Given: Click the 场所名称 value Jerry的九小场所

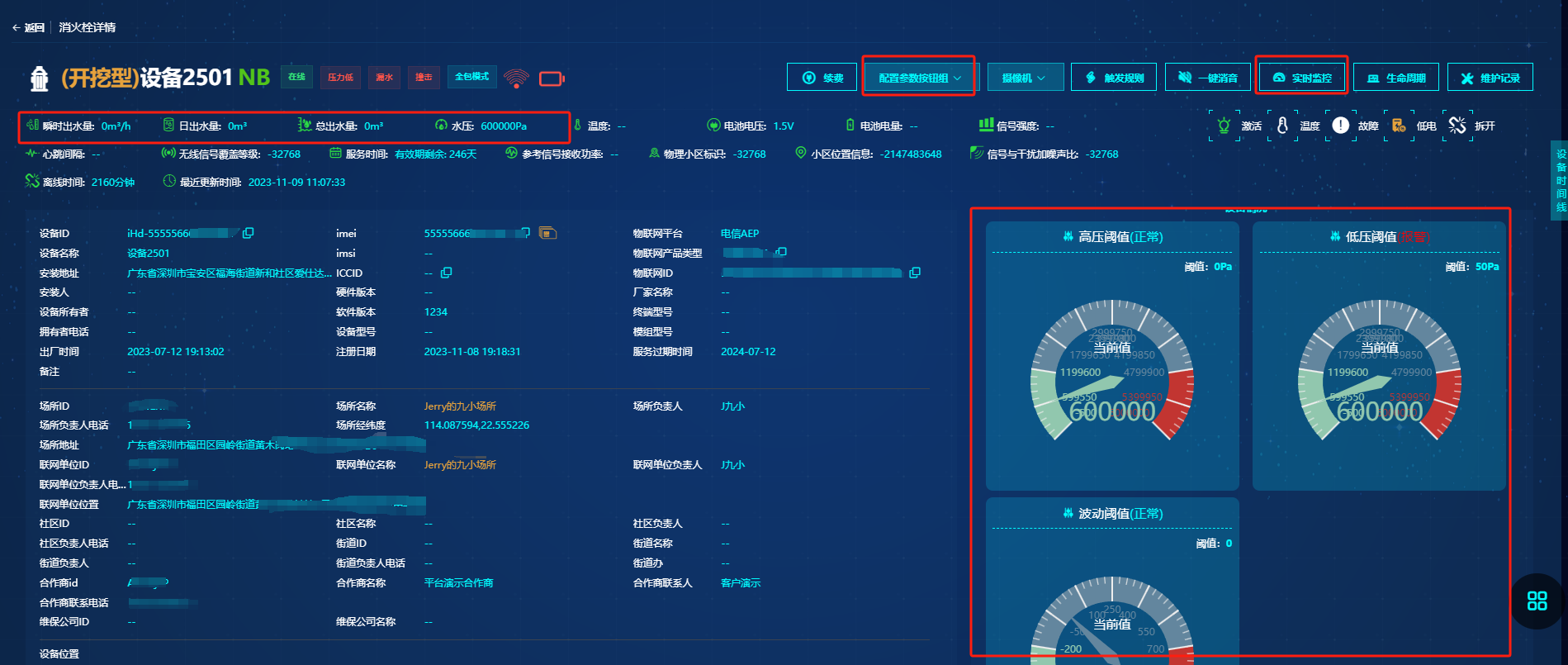Looking at the screenshot, I should (x=460, y=406).
